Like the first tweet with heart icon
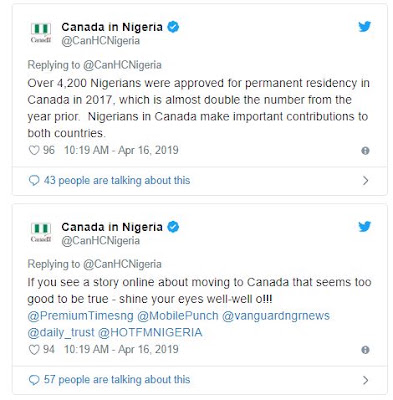 34,150
